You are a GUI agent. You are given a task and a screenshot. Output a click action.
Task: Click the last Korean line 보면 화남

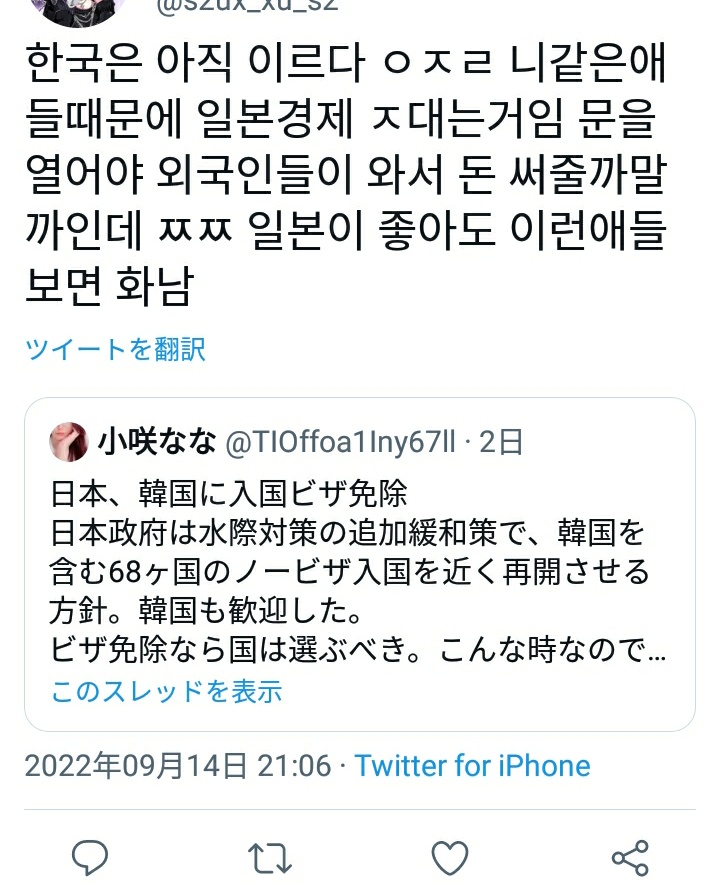click(110, 284)
